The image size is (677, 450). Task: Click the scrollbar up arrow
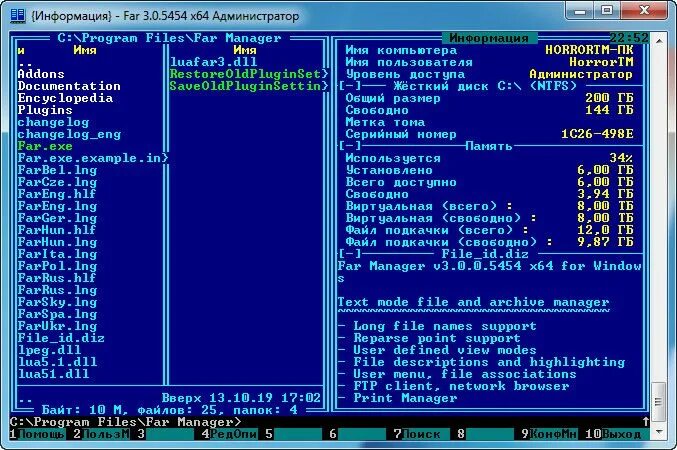(659, 40)
